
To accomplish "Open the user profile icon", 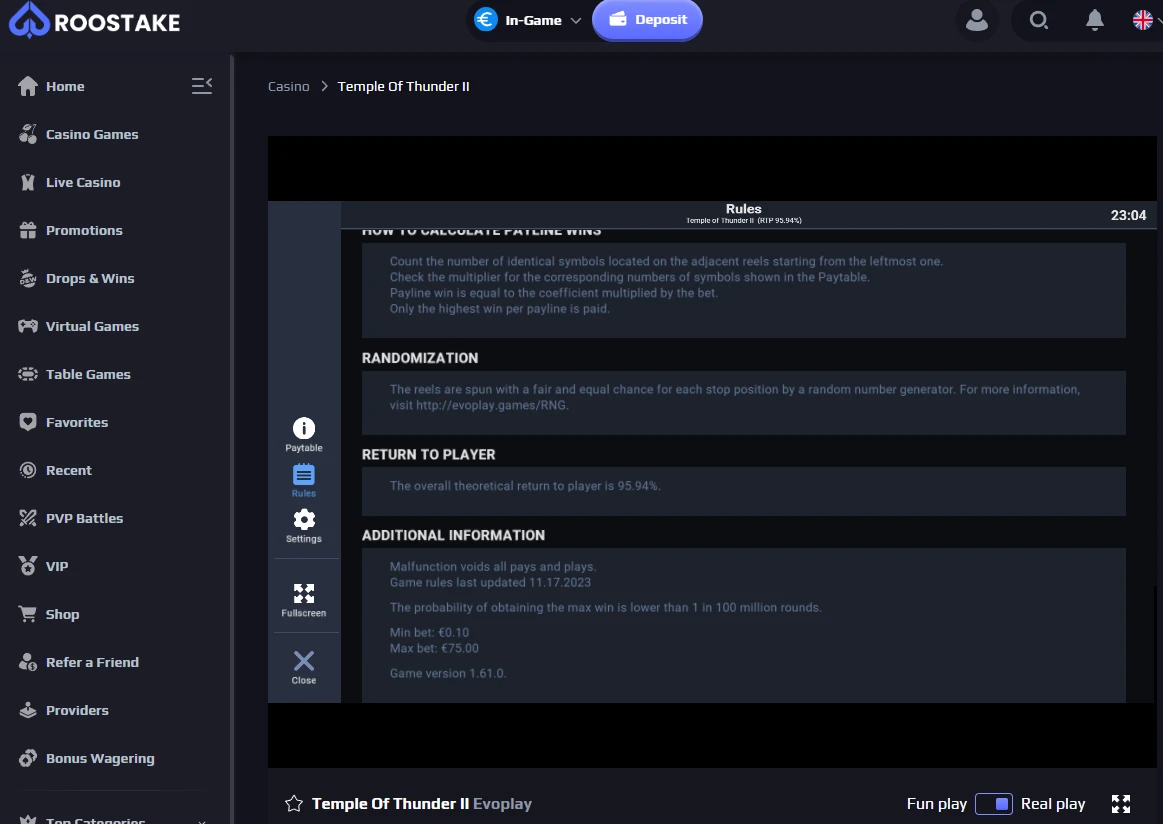I will (977, 20).
